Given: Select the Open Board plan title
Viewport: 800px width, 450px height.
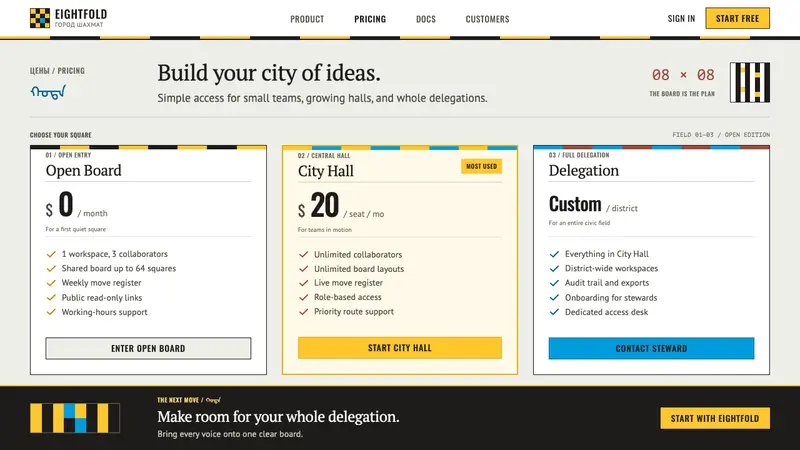Looking at the screenshot, I should [x=84, y=170].
